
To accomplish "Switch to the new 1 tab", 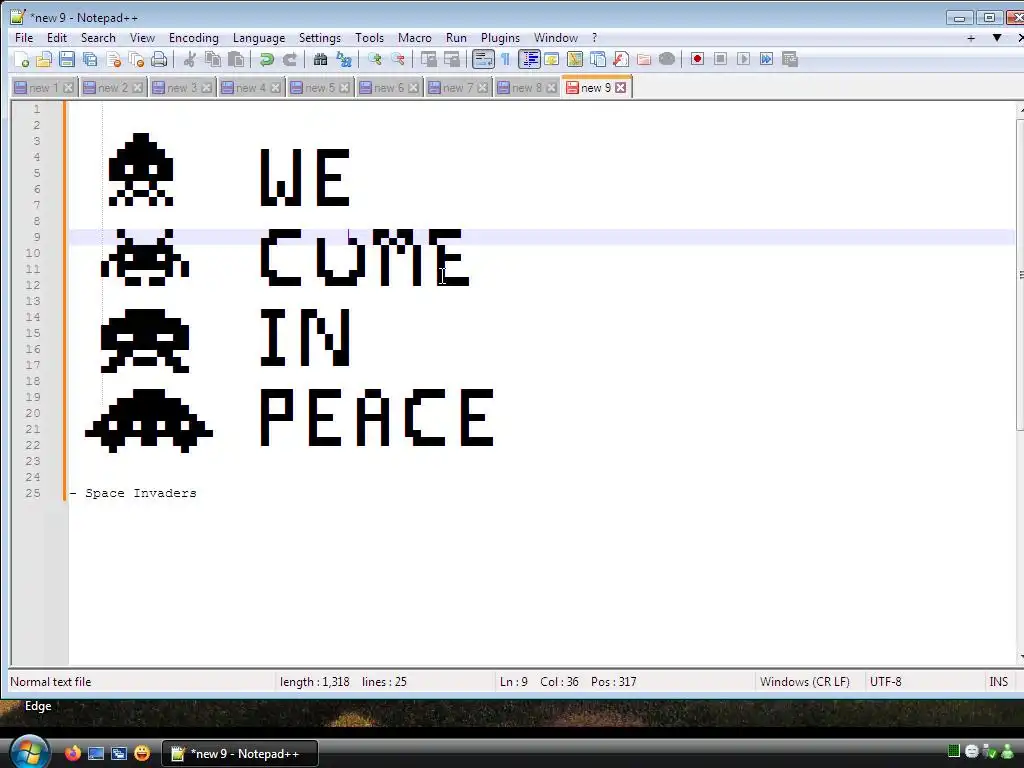I will tap(44, 88).
